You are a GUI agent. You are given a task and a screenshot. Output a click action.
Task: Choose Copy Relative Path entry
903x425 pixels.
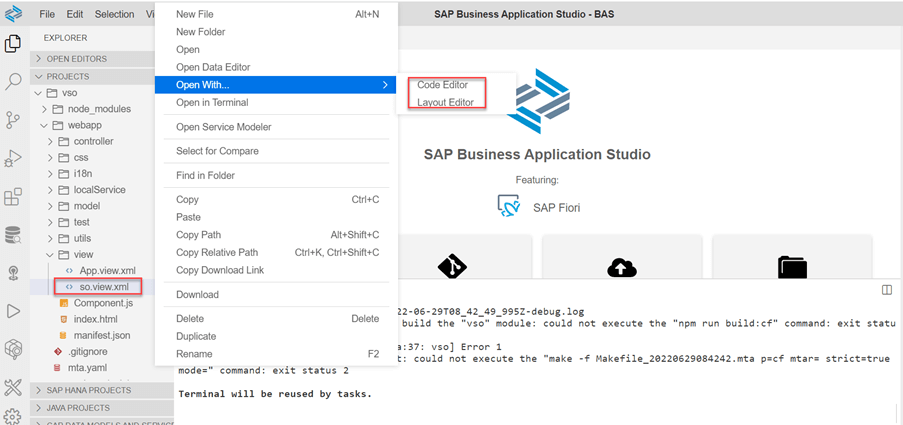click(x=277, y=252)
